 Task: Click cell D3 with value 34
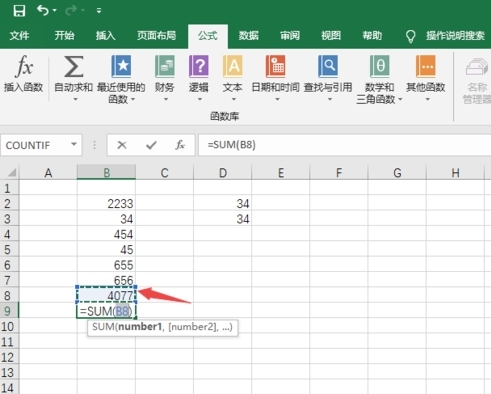pos(223,219)
